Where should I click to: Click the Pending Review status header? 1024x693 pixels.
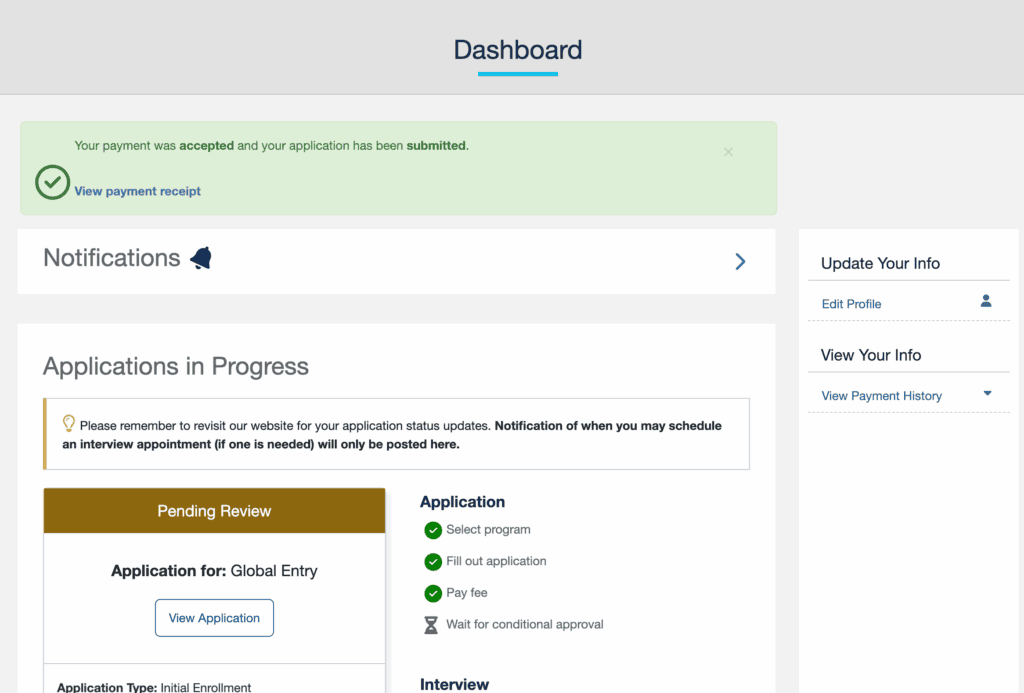(214, 511)
